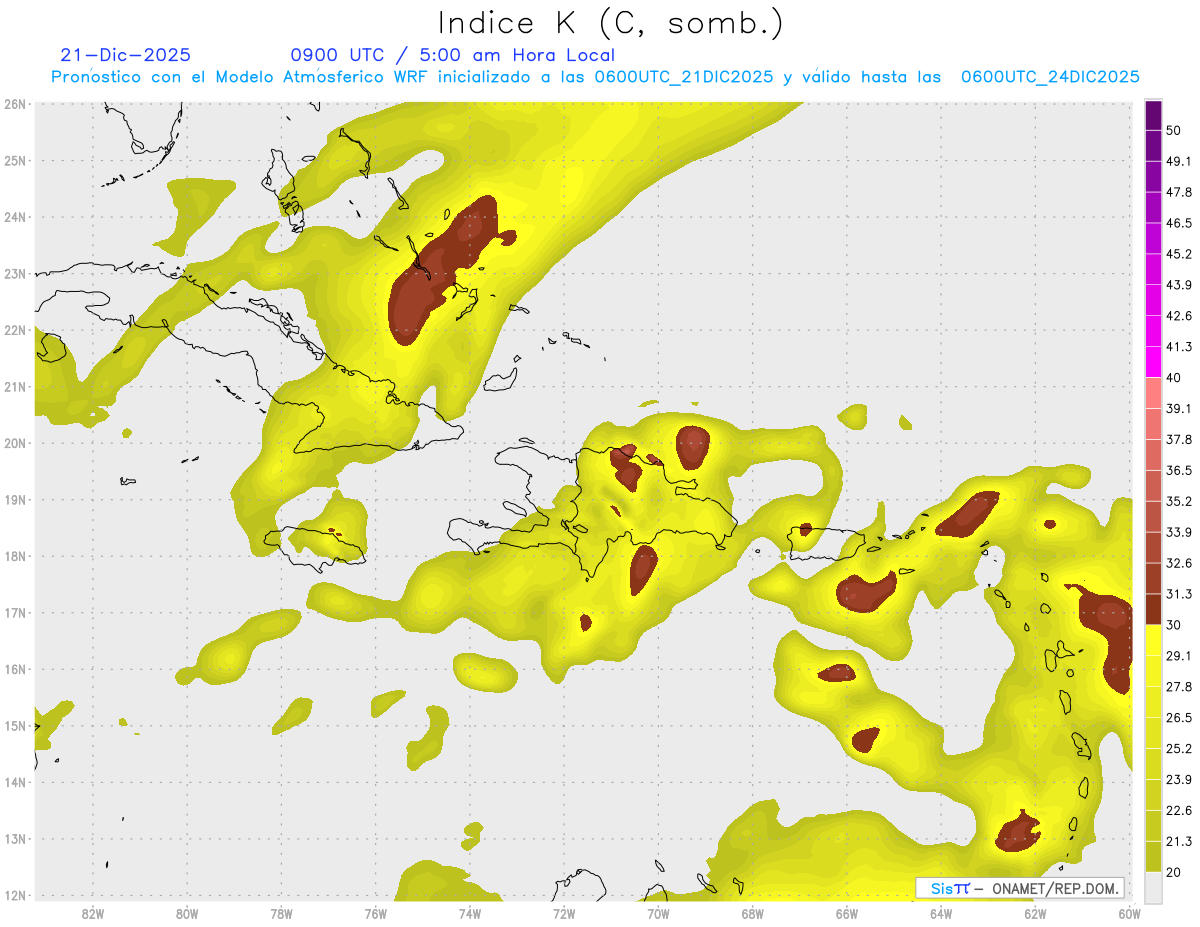Pick the dark brown swatch just above 30
1200x927 pixels.
coord(1153,609)
